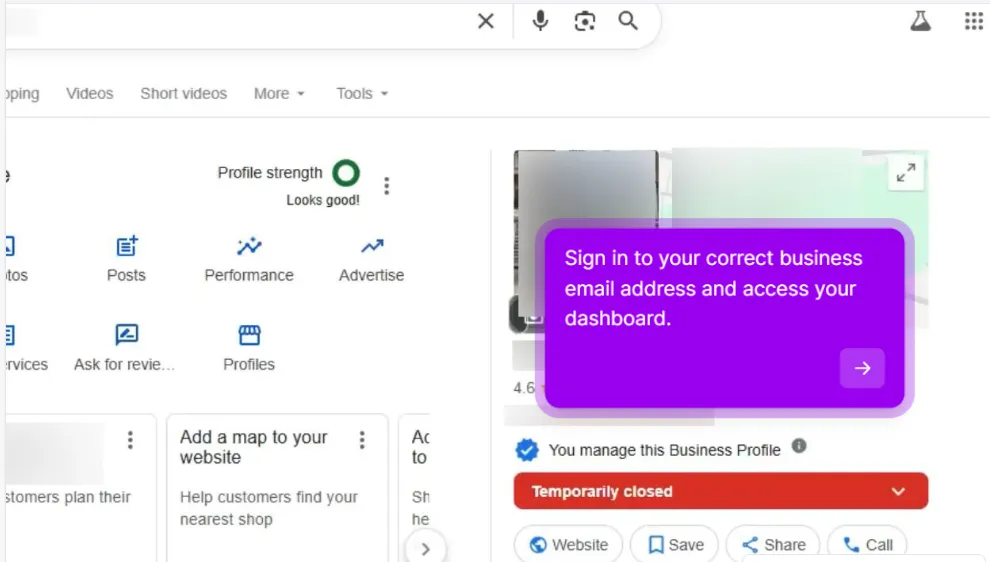
Task: Switch to the Short videos tab
Action: pyautogui.click(x=184, y=93)
